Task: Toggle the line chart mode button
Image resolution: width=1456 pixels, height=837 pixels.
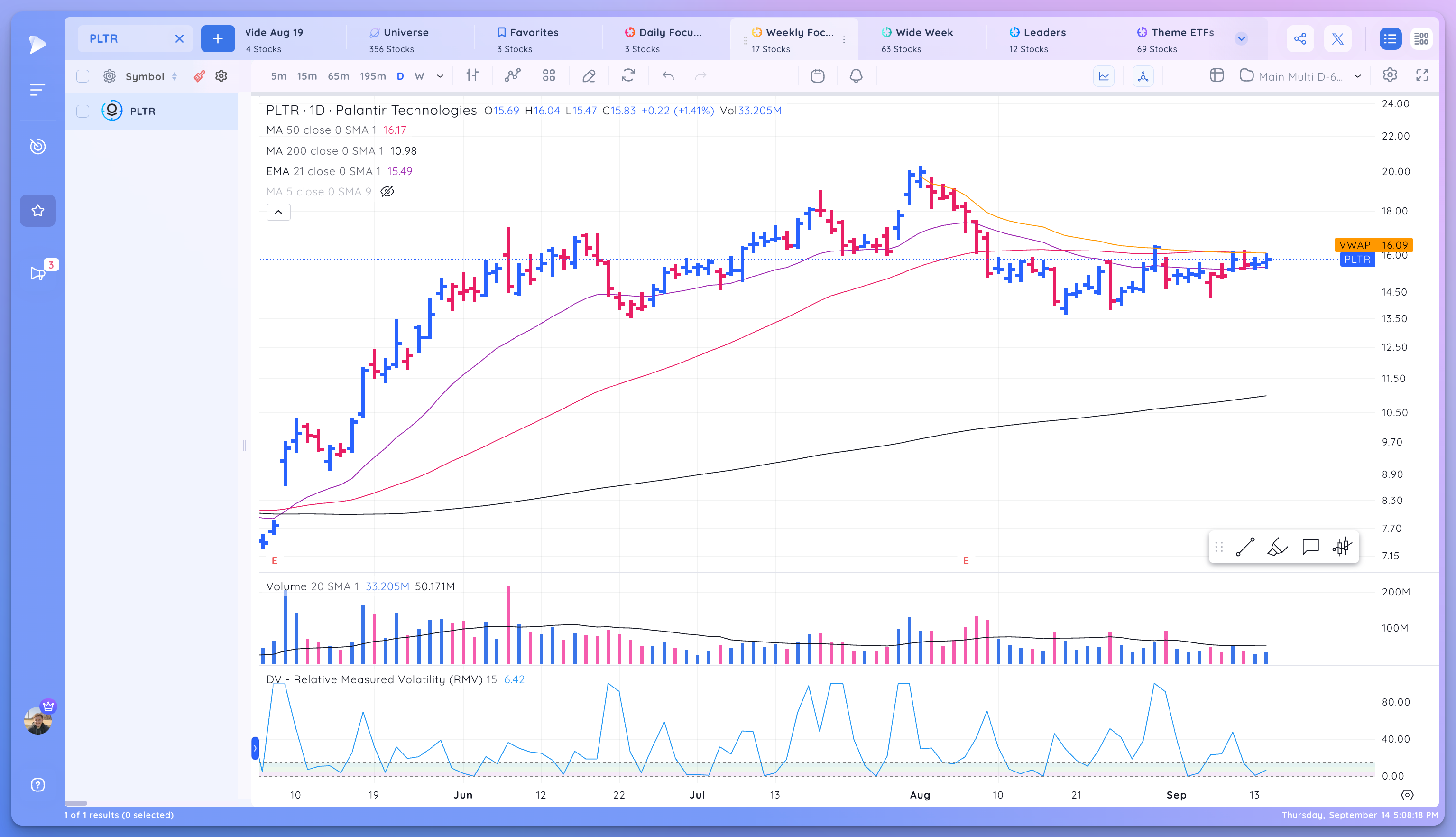Action: click(x=1104, y=76)
